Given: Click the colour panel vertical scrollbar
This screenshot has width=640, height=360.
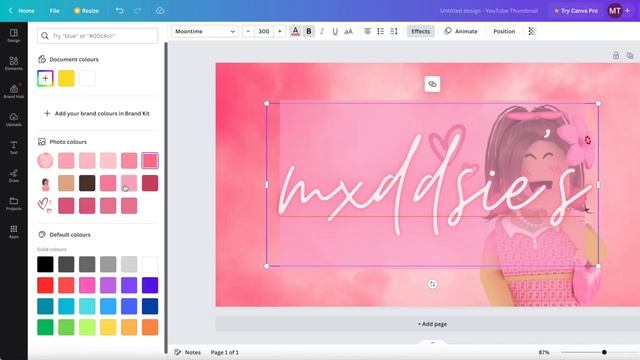Looking at the screenshot, I should coord(166,198).
